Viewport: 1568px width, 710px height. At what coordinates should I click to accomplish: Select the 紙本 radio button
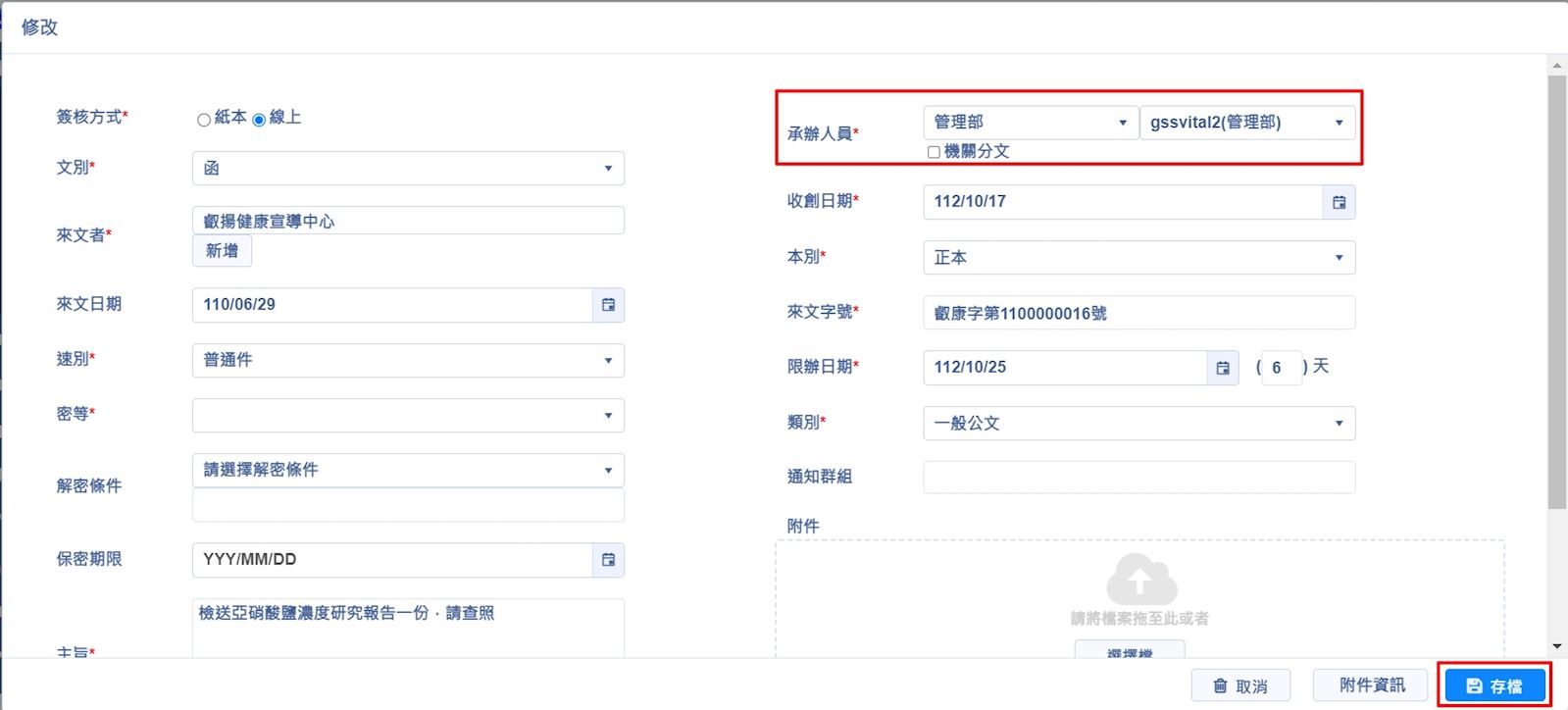point(204,120)
